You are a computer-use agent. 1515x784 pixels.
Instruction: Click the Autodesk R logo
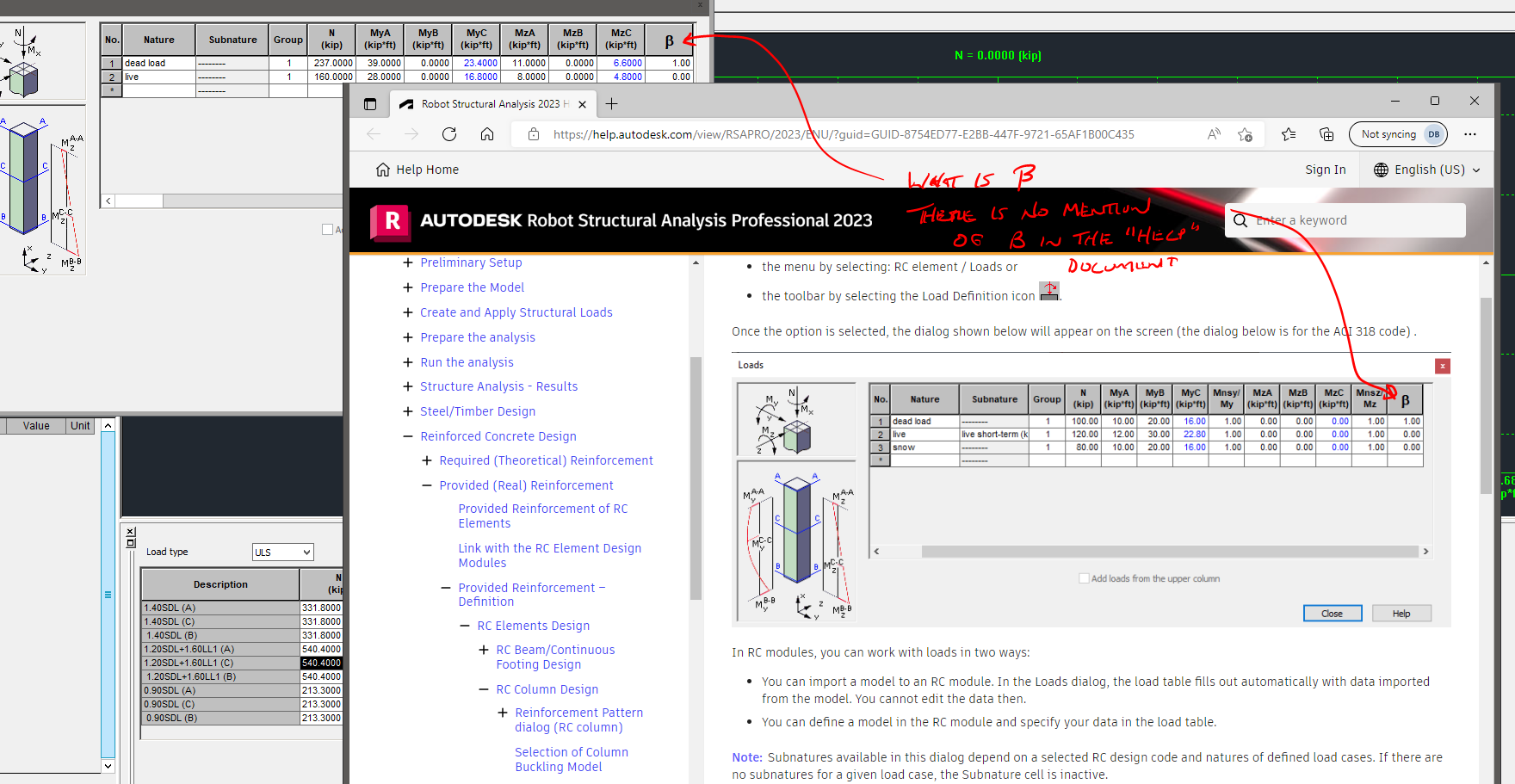[392, 221]
